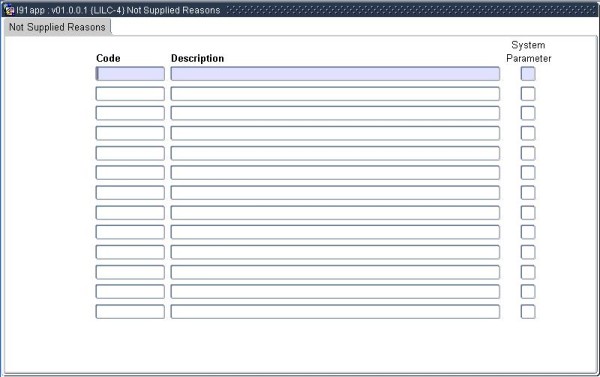
Task: Select the Description field in the sixth row
Action: click(x=335, y=173)
